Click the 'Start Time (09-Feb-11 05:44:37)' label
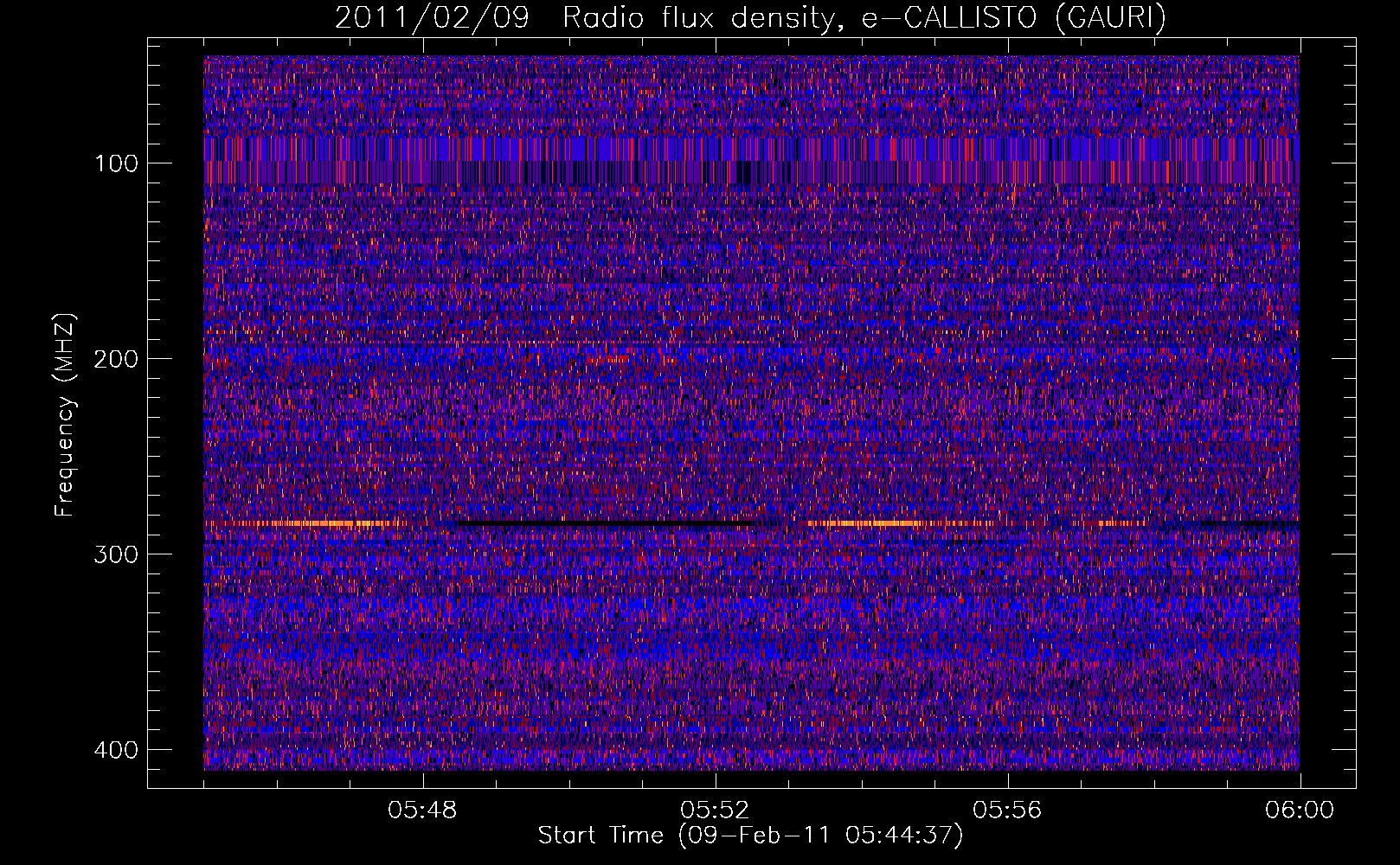Image resolution: width=1400 pixels, height=865 pixels. tap(750, 836)
